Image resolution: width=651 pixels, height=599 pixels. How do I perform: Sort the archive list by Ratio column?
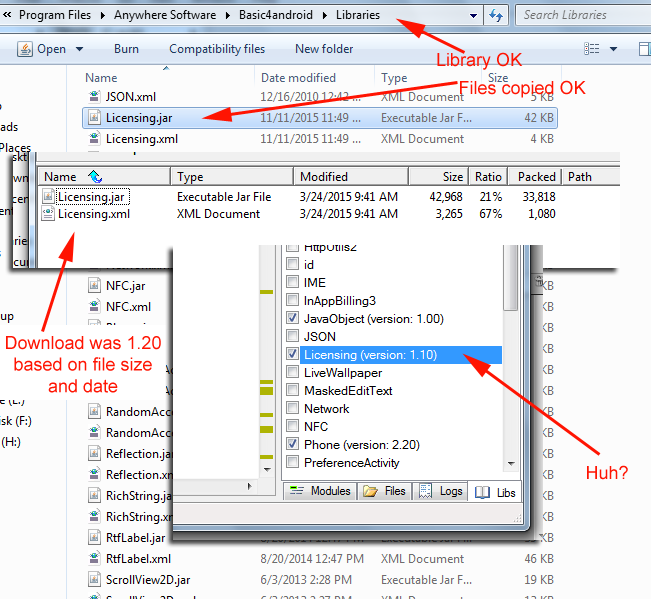tap(488, 177)
